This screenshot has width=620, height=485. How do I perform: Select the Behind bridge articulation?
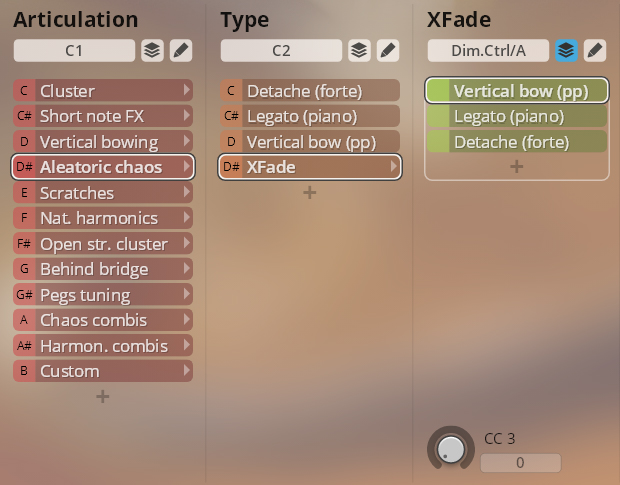pos(103,269)
